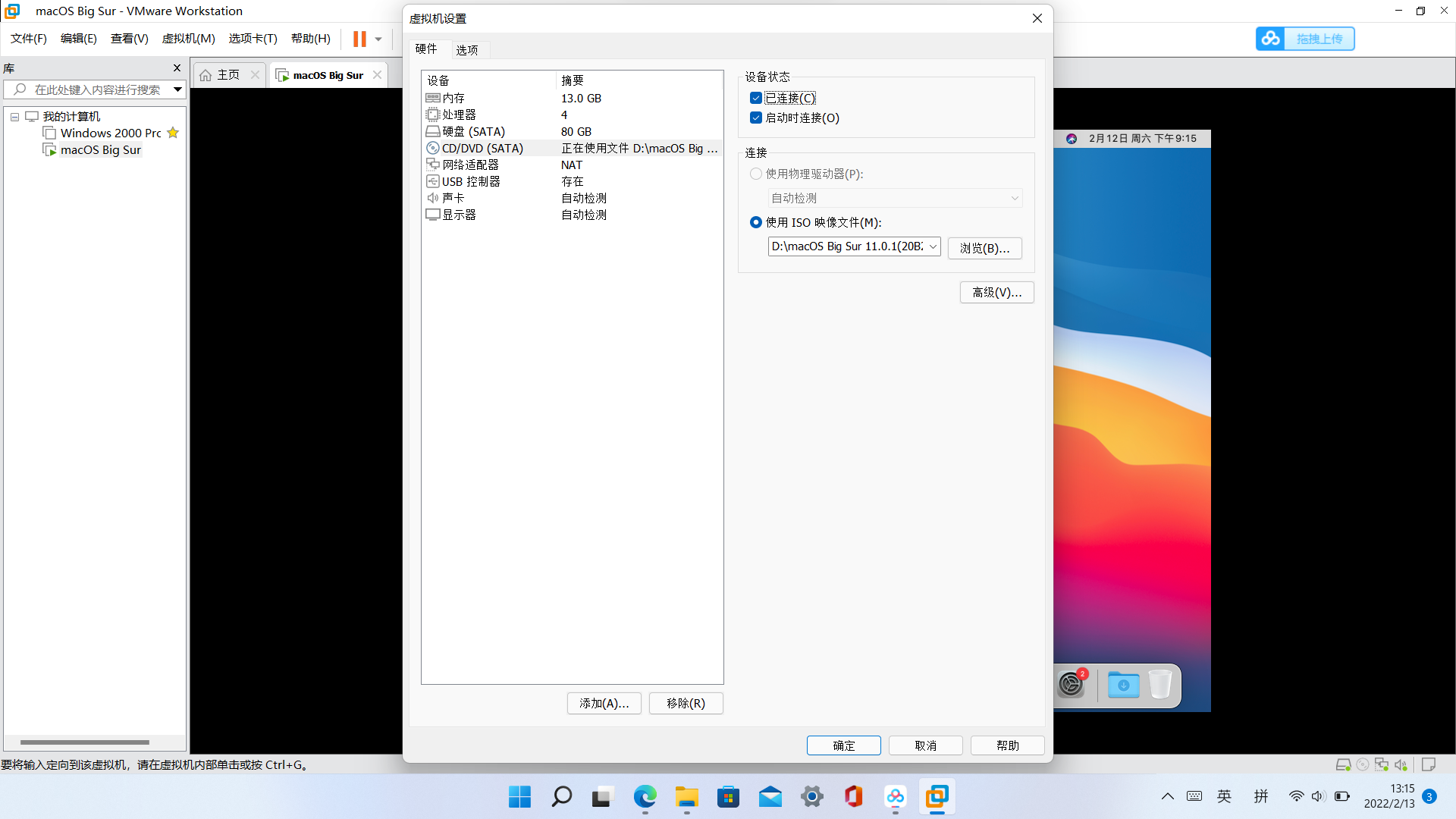Screen dimensions: 1456x819
Task: Click the sound status icon in VMware status bar
Action: [1402, 764]
